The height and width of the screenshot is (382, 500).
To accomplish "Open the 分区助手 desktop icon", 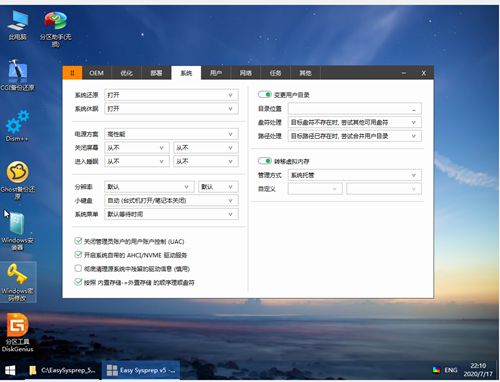I will tap(55, 29).
